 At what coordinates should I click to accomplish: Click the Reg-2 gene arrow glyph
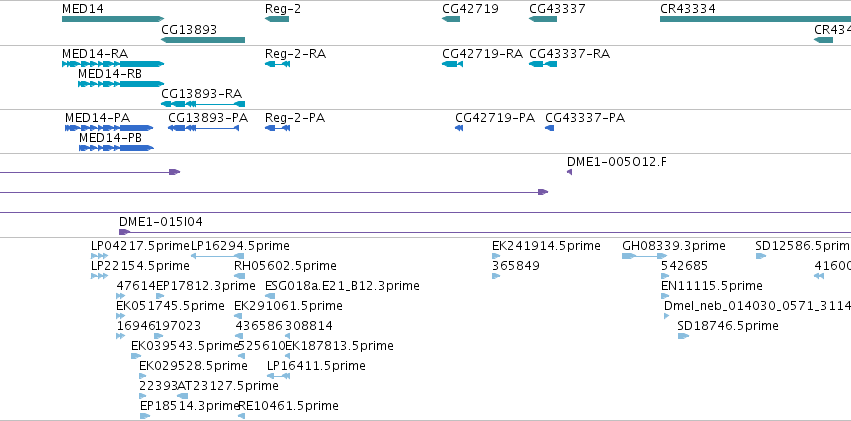click(x=277, y=19)
